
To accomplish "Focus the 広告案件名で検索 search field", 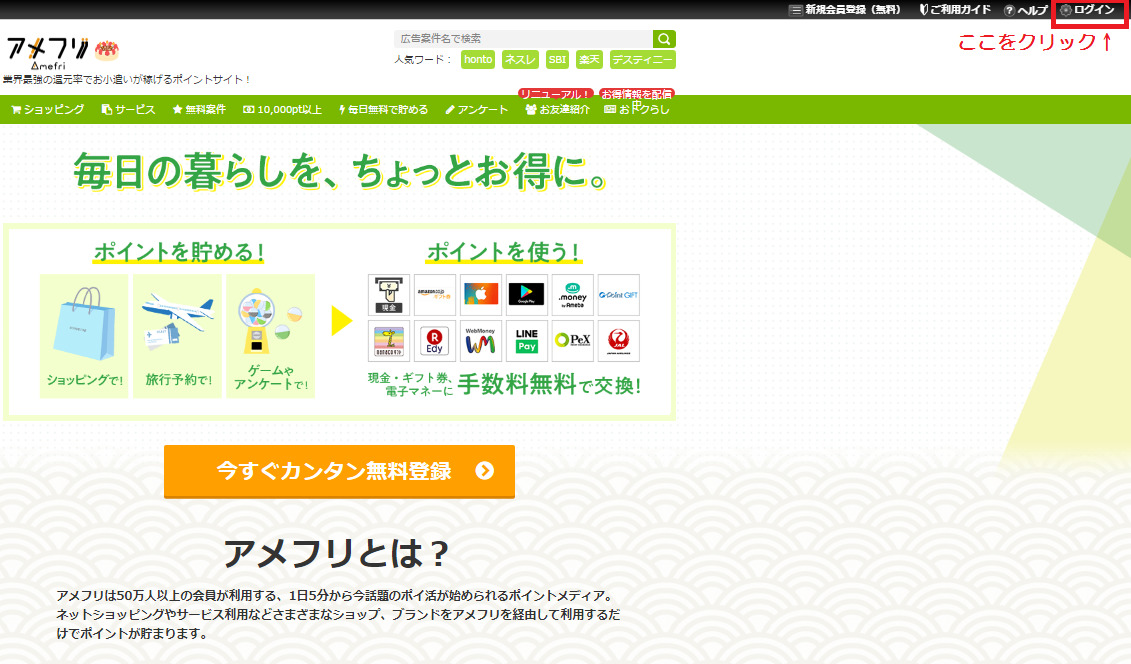I will (x=524, y=39).
